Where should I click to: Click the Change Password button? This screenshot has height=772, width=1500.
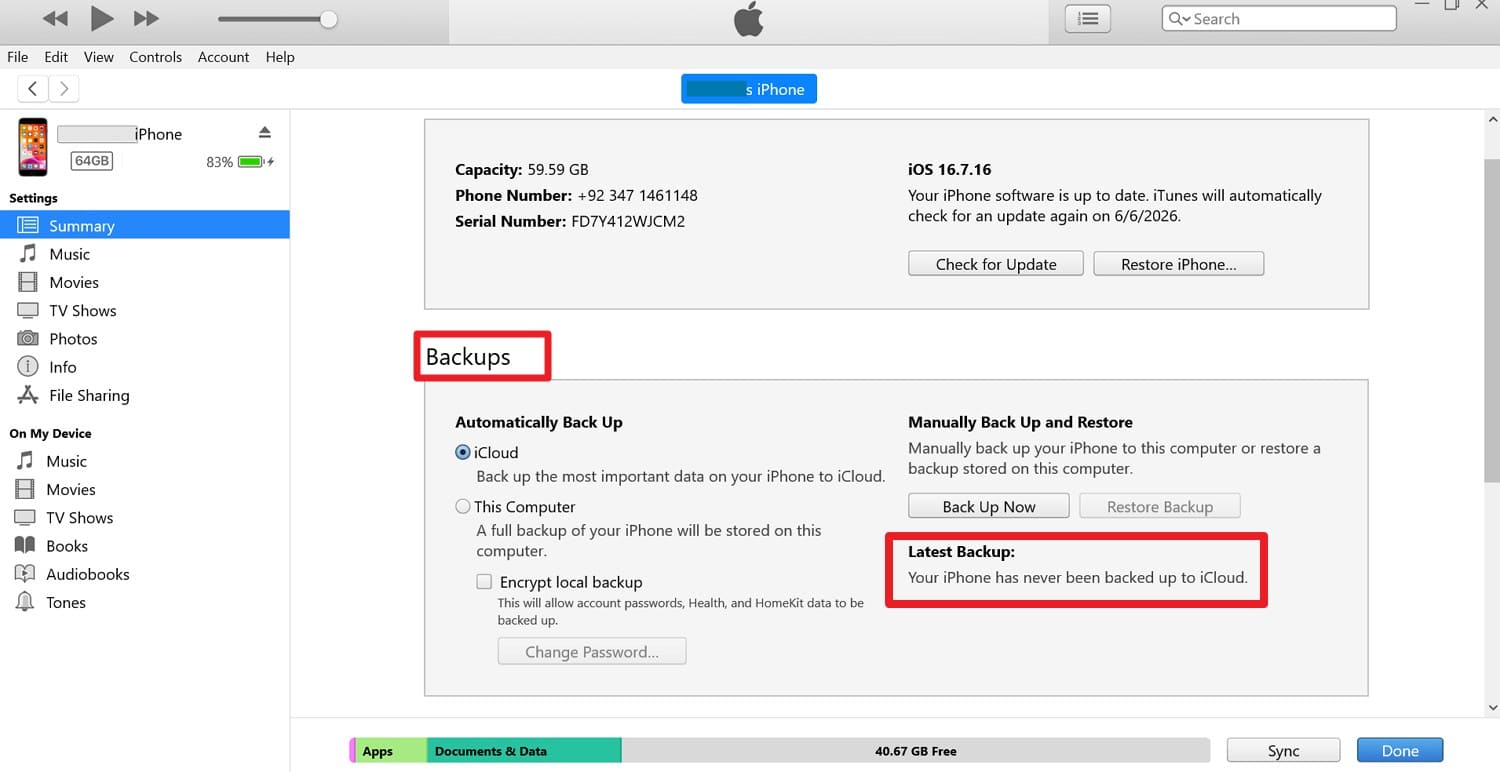pyautogui.click(x=592, y=652)
